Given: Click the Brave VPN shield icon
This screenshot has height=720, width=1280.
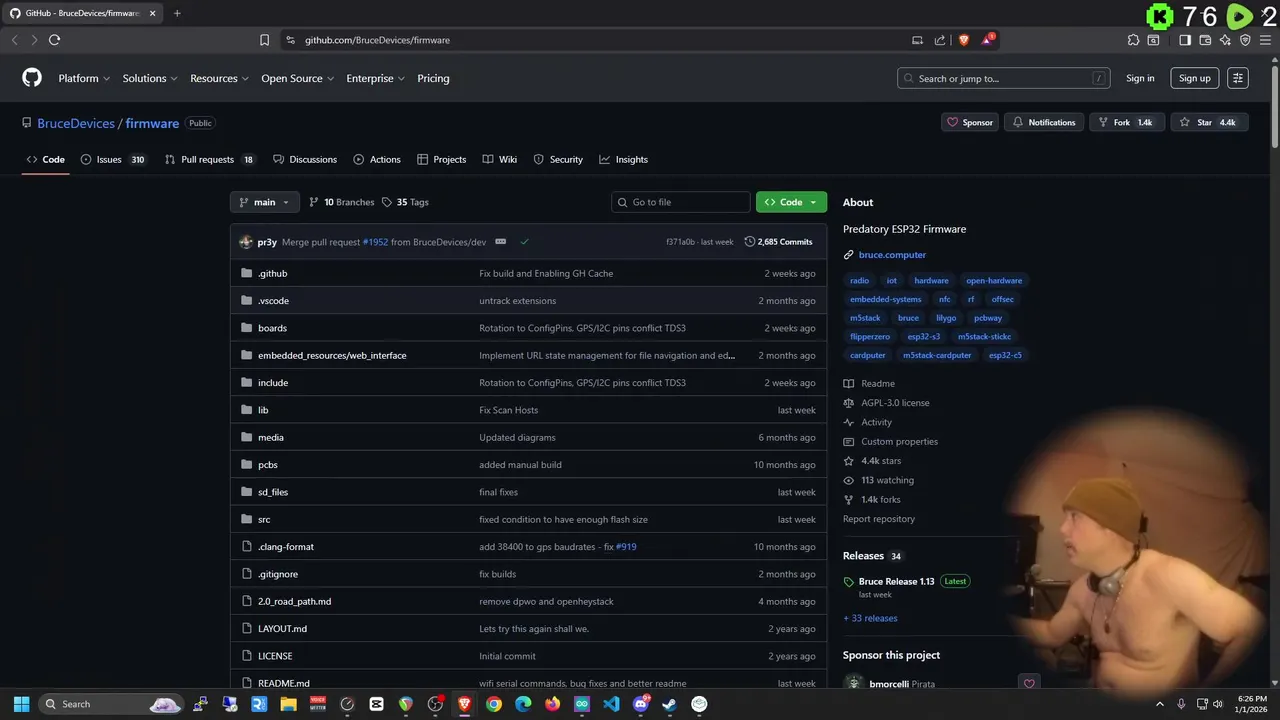Looking at the screenshot, I should [x=1245, y=40].
